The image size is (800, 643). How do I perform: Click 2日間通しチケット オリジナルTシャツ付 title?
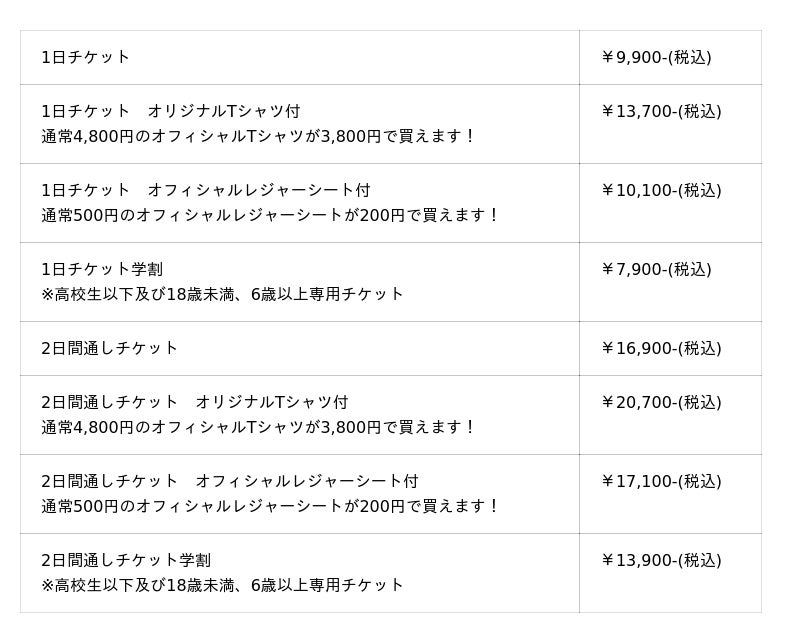pyautogui.click(x=195, y=402)
